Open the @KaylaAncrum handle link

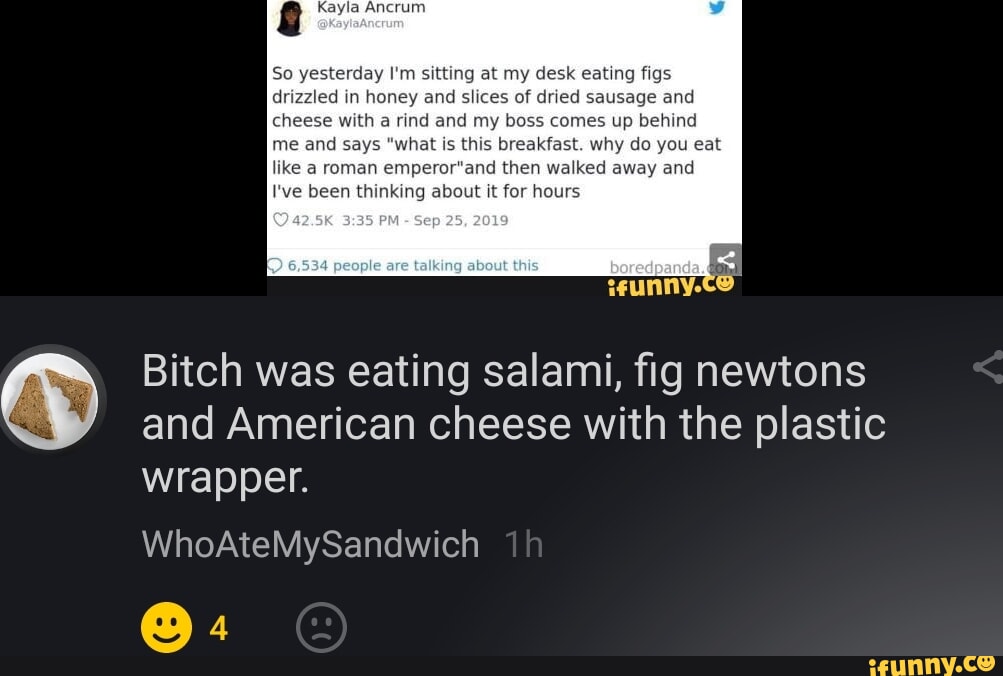pyautogui.click(x=360, y=24)
